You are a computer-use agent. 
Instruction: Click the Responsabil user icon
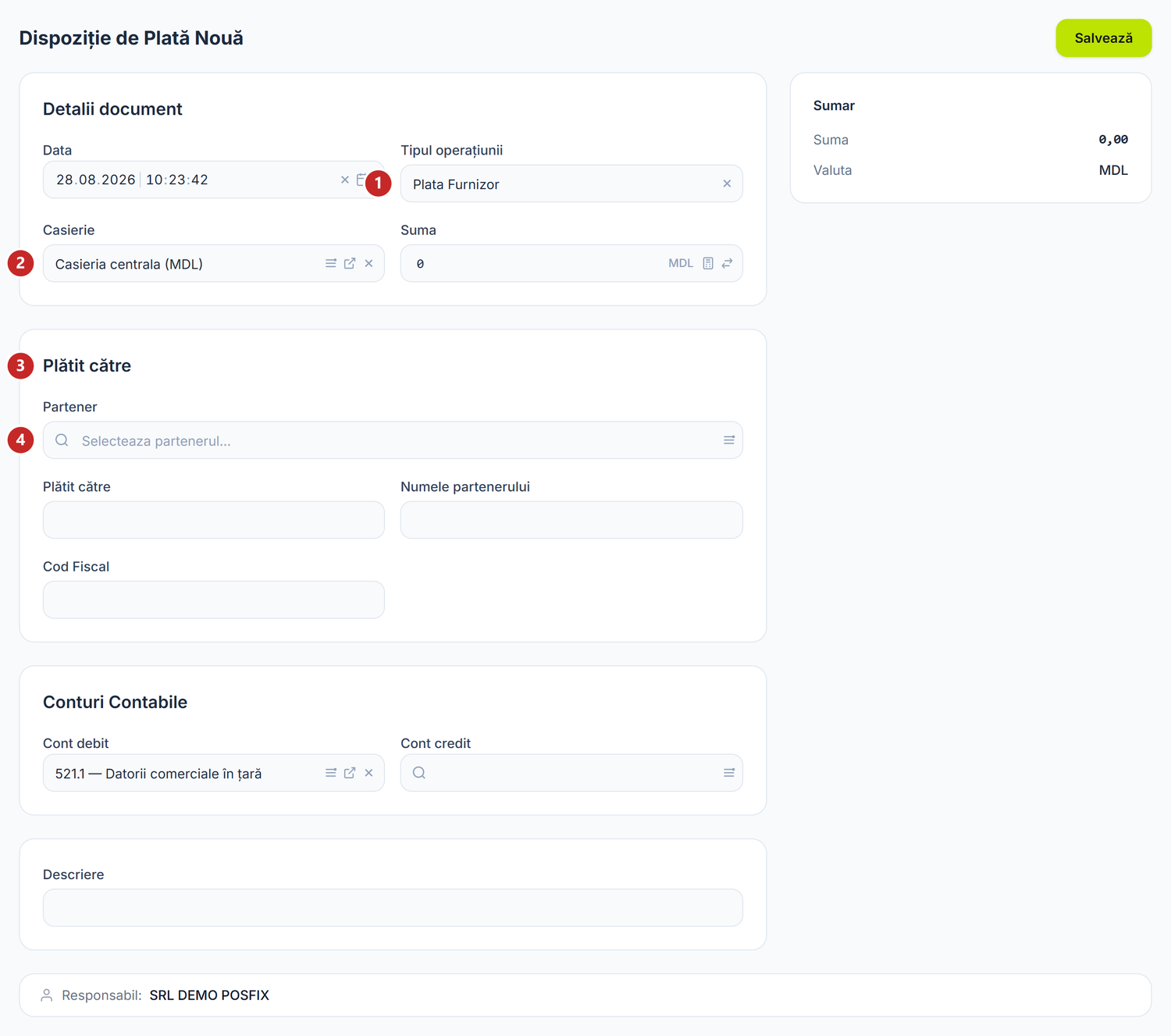[47, 995]
